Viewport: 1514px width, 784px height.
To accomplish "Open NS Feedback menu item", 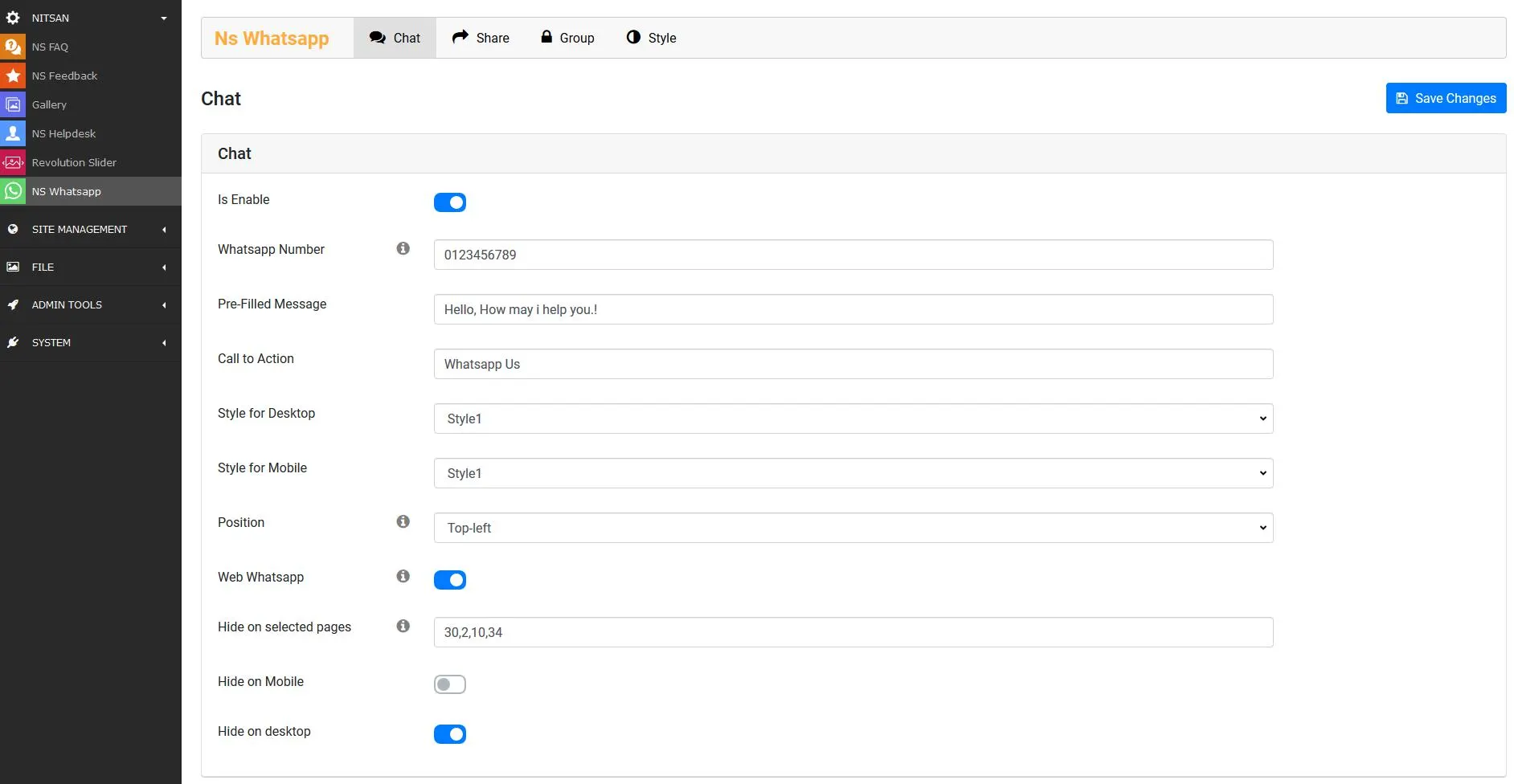I will click(x=91, y=76).
